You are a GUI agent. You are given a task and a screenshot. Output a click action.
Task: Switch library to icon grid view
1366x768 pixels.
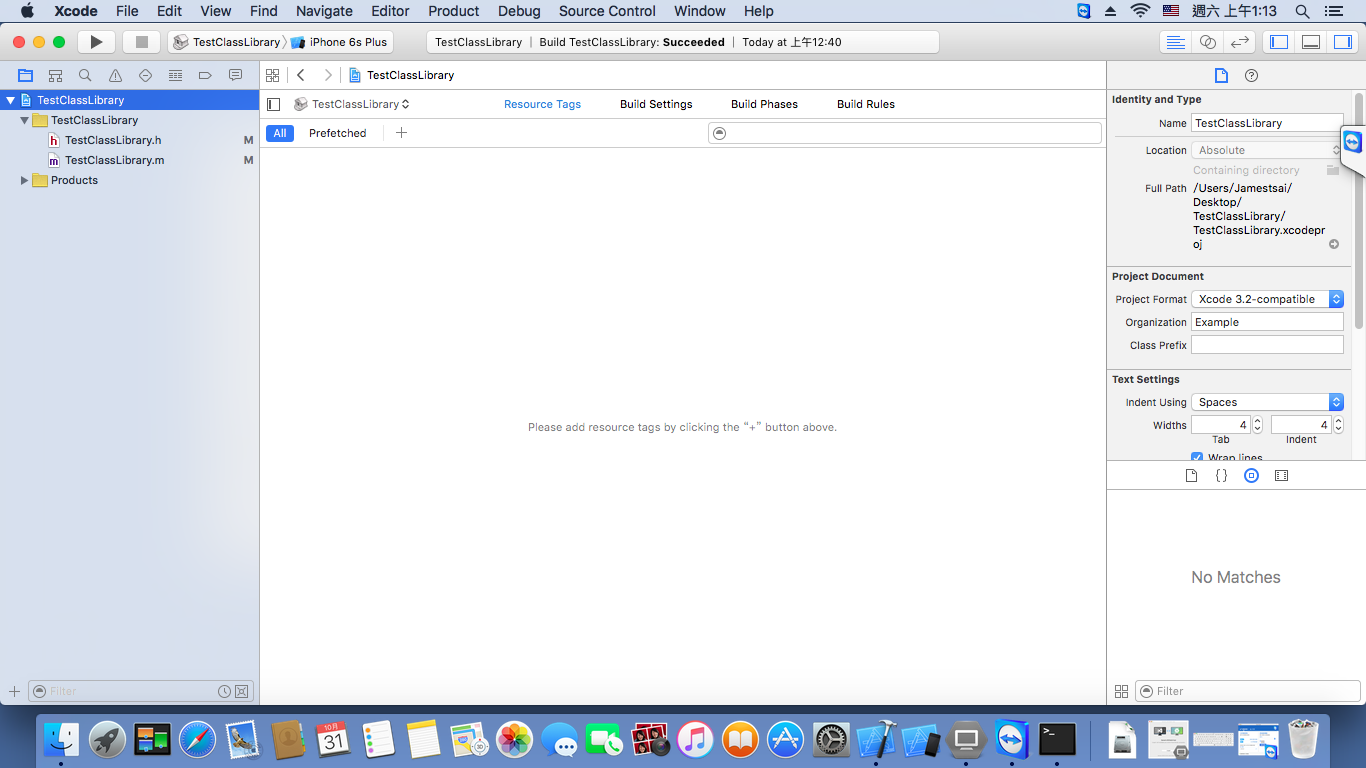pos(1121,691)
